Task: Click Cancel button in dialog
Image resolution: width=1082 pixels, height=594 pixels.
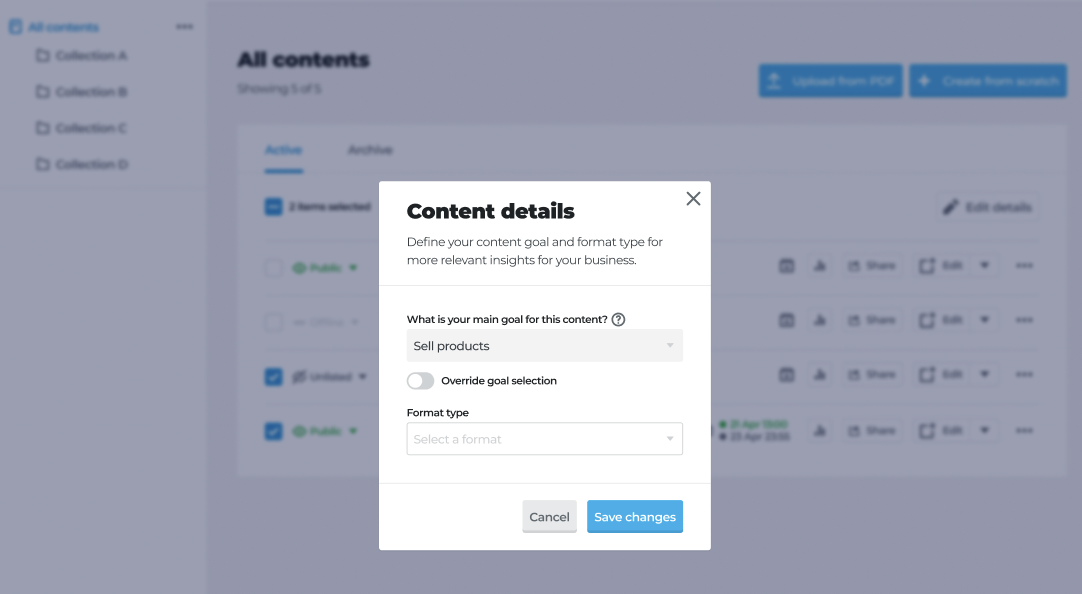Action: [549, 517]
